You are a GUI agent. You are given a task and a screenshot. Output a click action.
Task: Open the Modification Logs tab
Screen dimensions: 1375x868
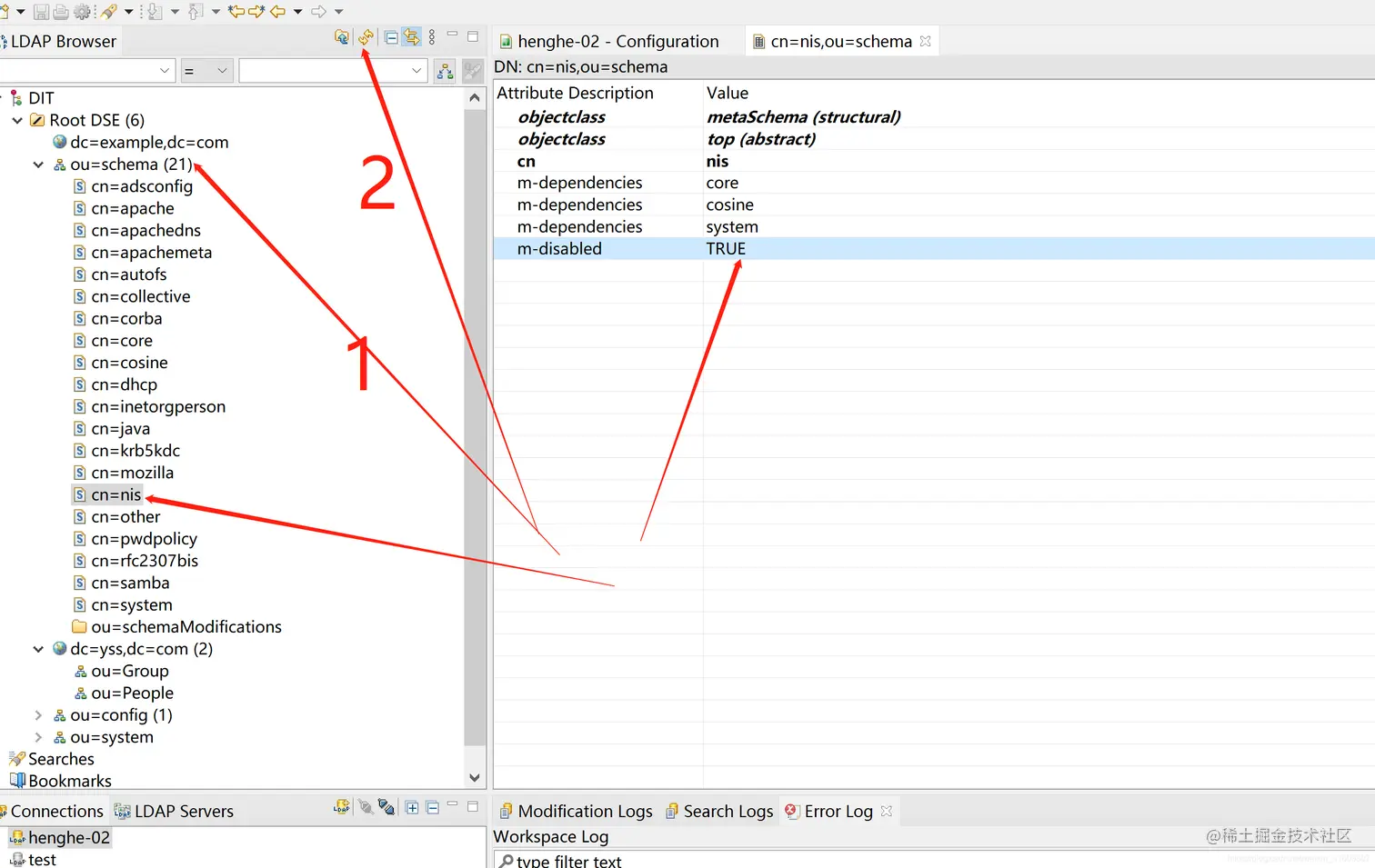(x=576, y=811)
